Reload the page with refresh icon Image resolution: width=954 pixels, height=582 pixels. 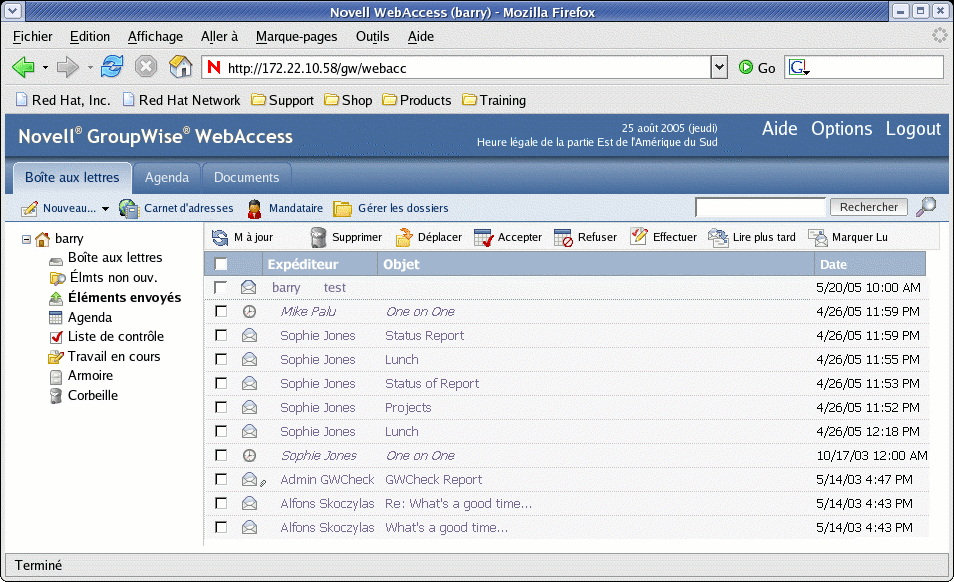[112, 66]
